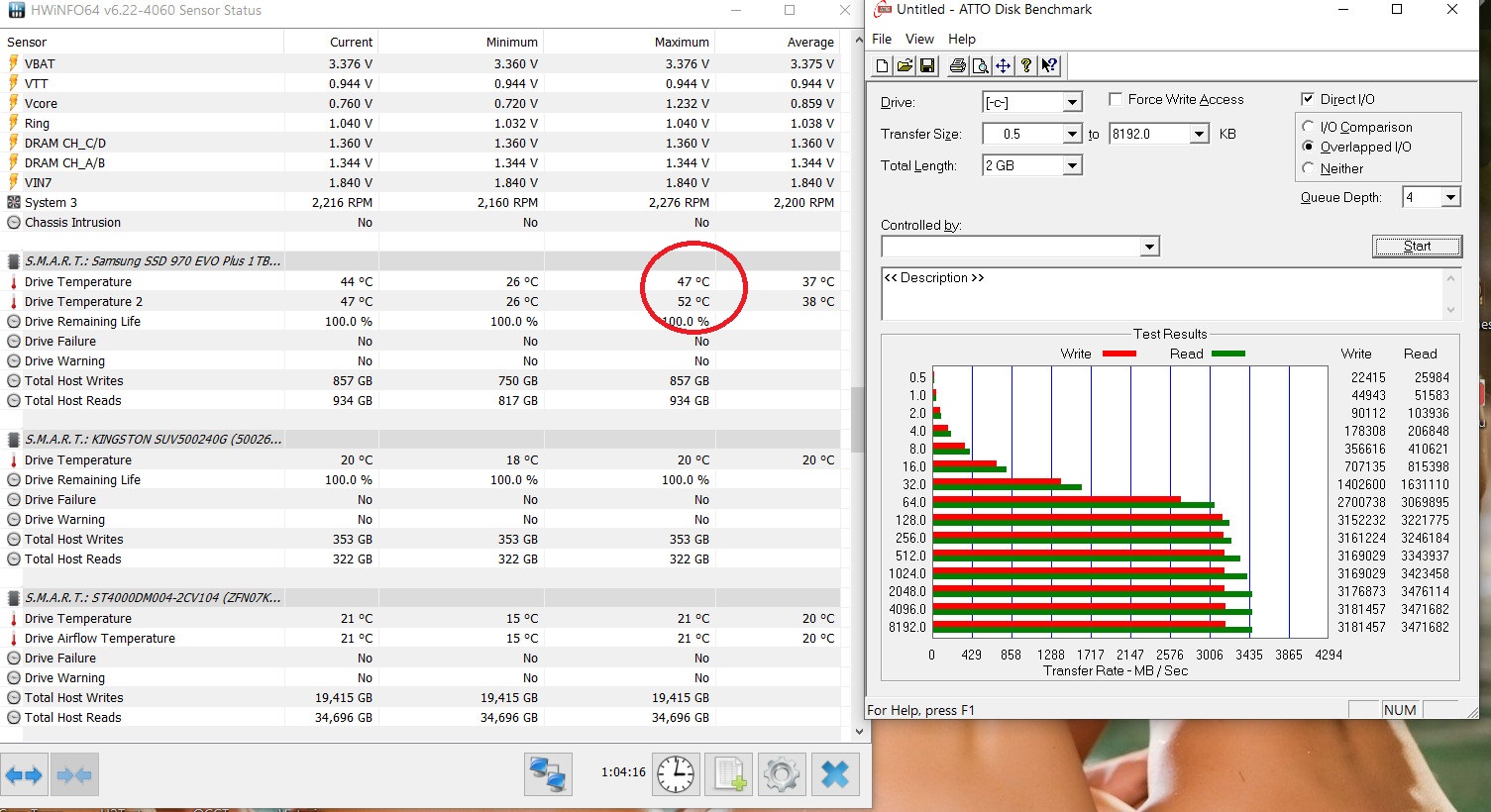The height and width of the screenshot is (812, 1491).
Task: Click the Chassis Intrusion status icon
Action: tap(13, 222)
